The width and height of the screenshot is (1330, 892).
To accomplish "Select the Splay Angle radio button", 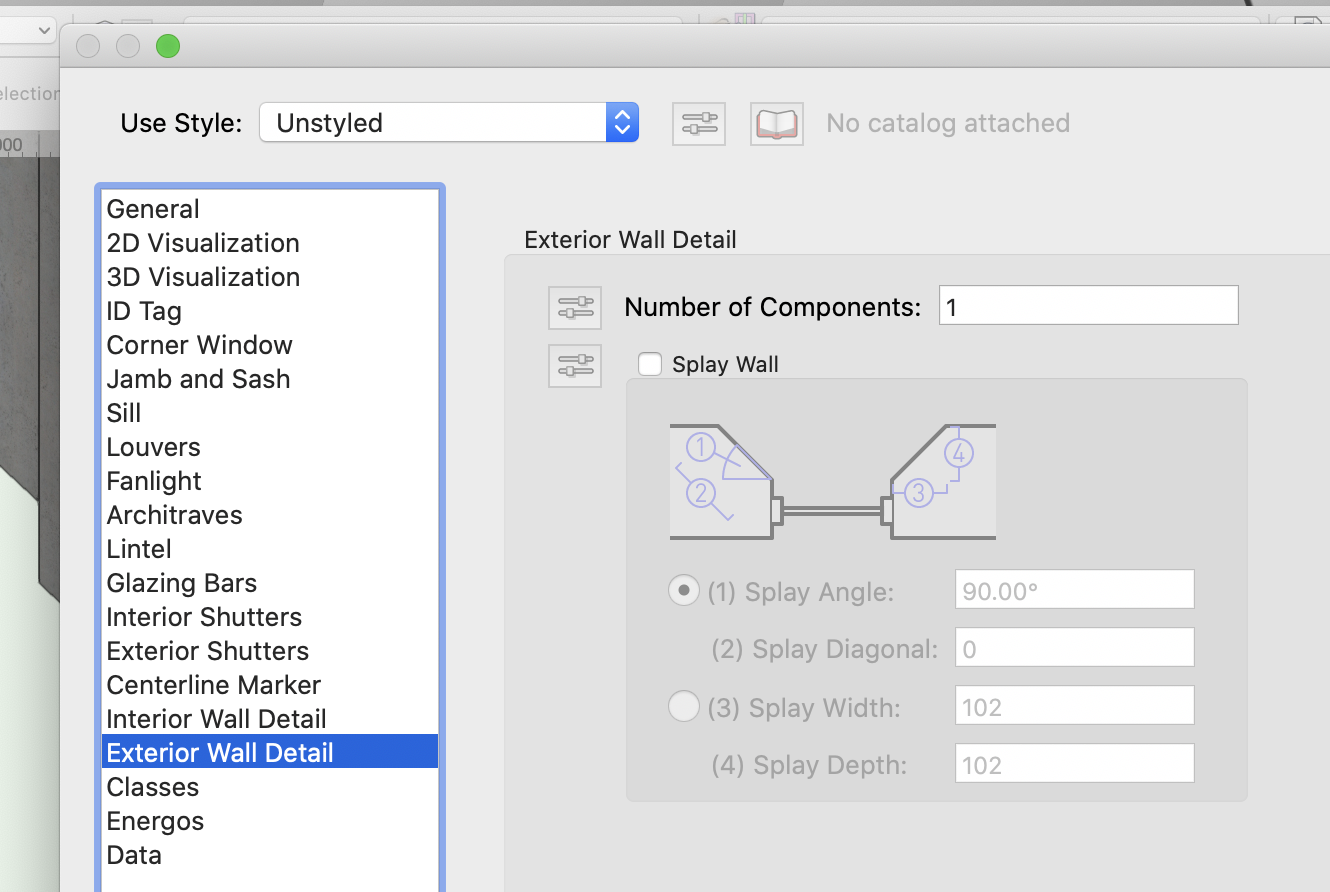I will tap(684, 590).
